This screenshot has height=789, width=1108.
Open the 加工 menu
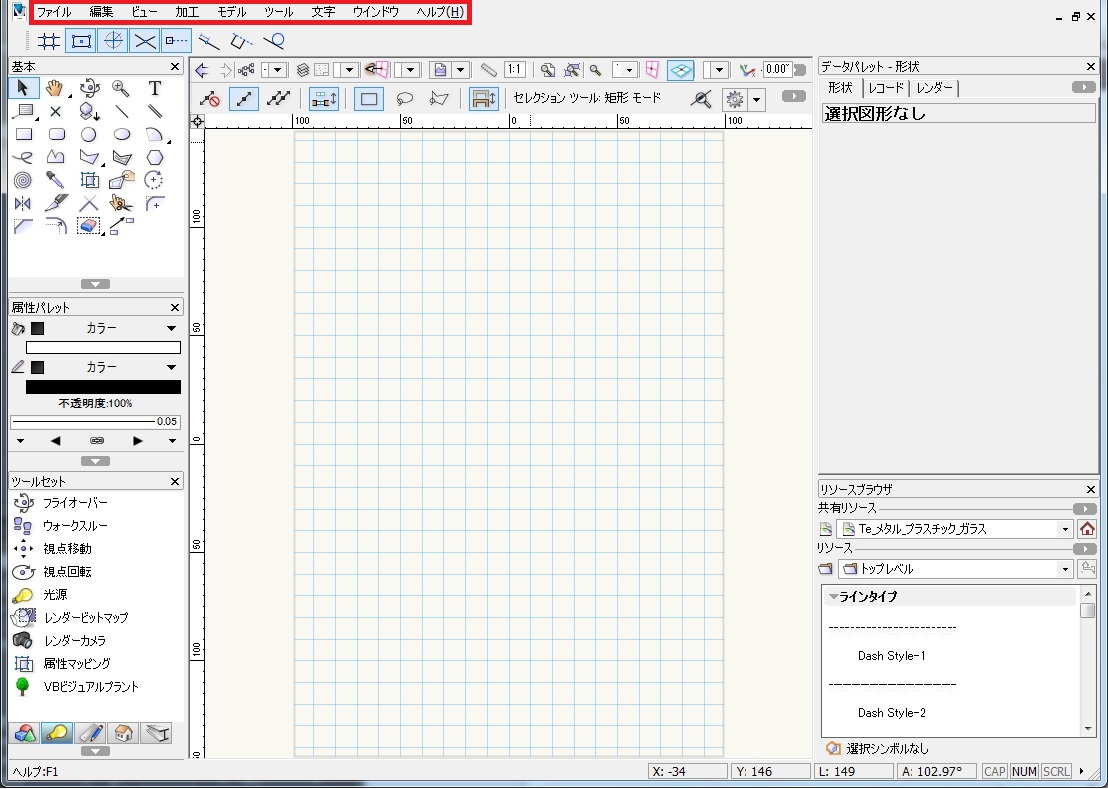(x=187, y=12)
